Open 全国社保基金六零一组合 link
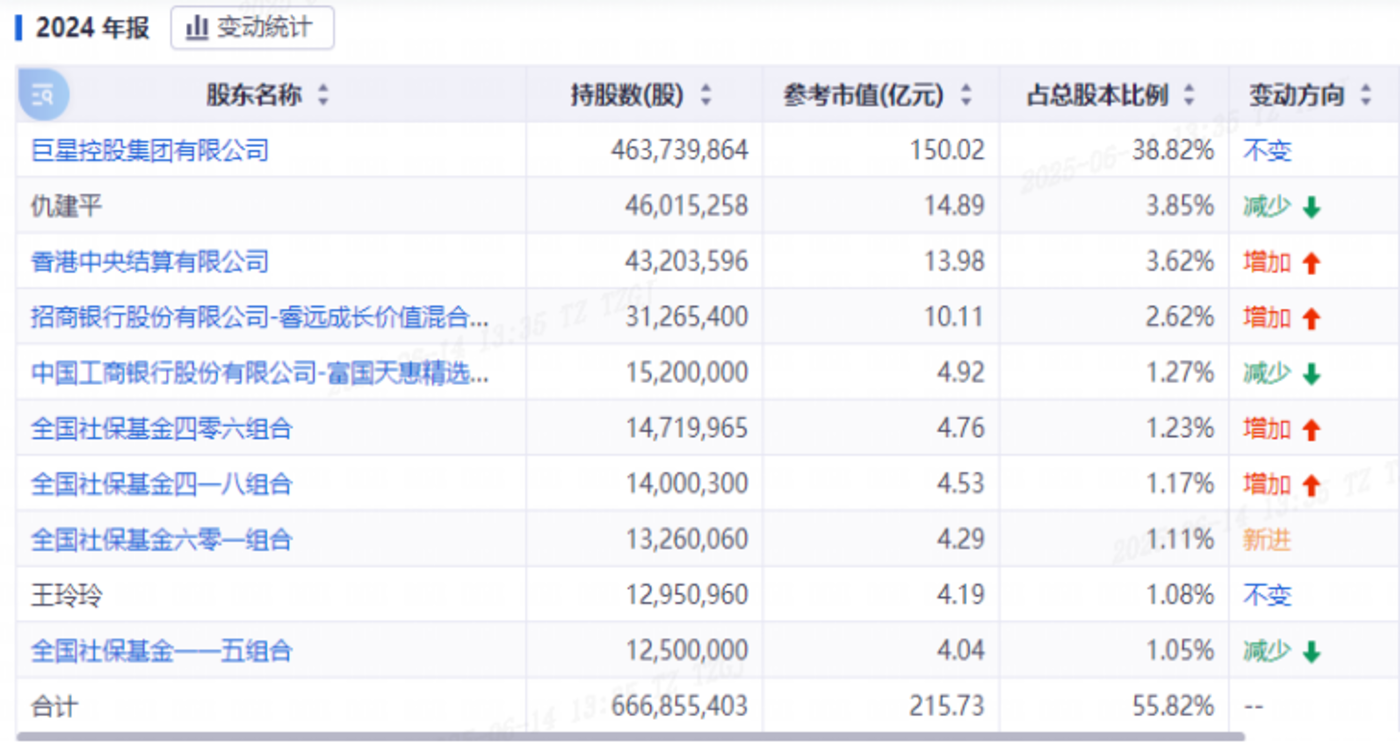This screenshot has width=1400, height=743. click(x=162, y=540)
